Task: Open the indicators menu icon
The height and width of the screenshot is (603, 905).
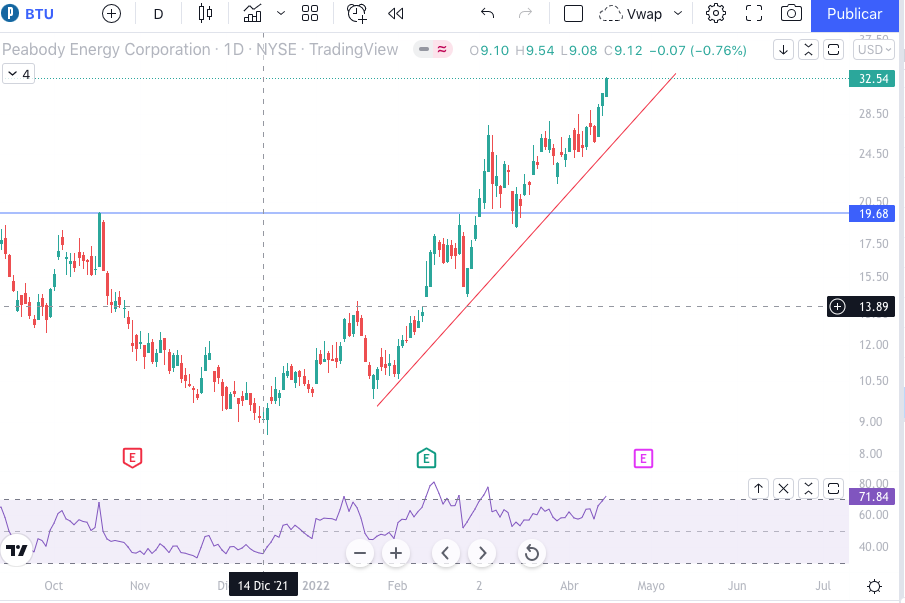Action: point(254,14)
